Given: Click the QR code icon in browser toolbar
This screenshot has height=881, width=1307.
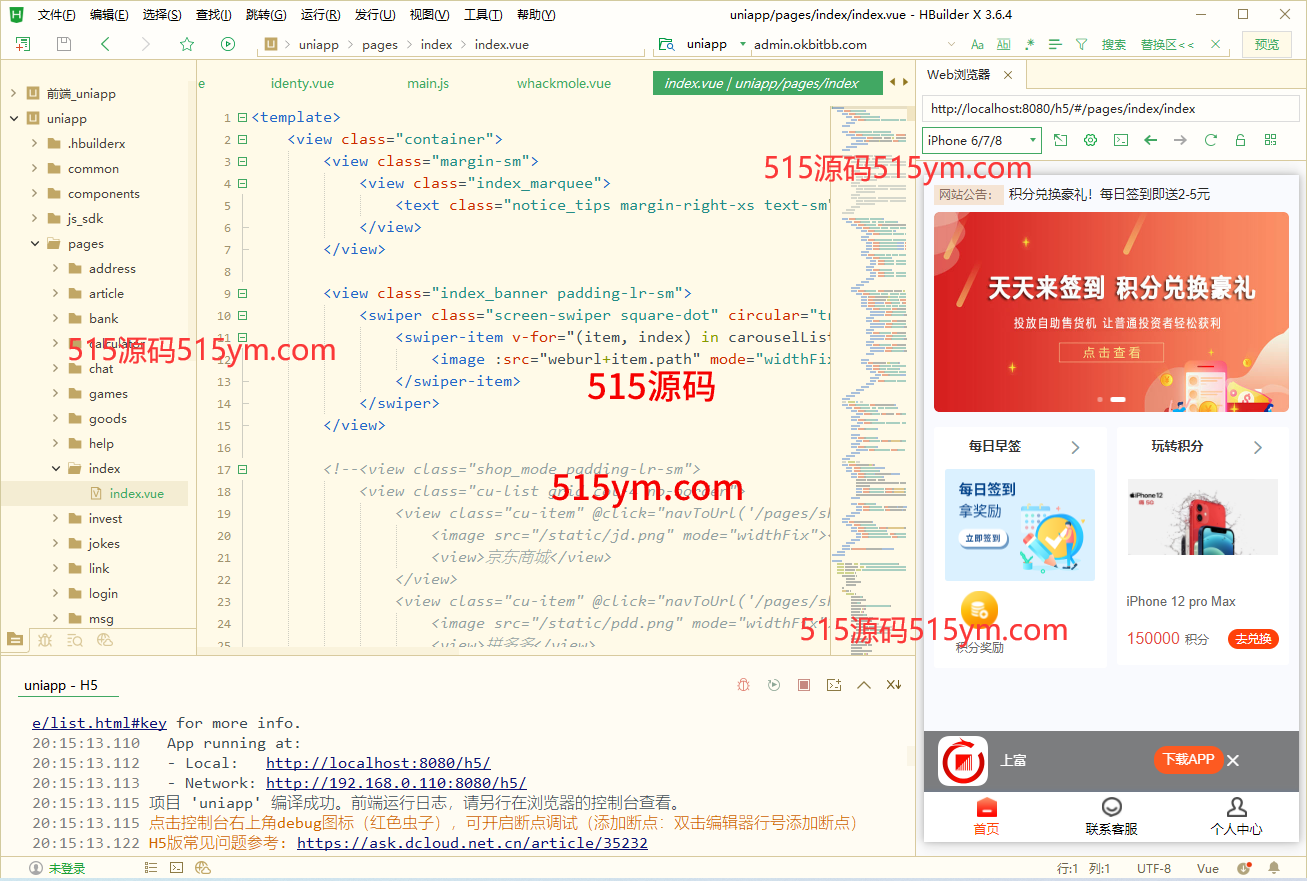Looking at the screenshot, I should pyautogui.click(x=1271, y=140).
